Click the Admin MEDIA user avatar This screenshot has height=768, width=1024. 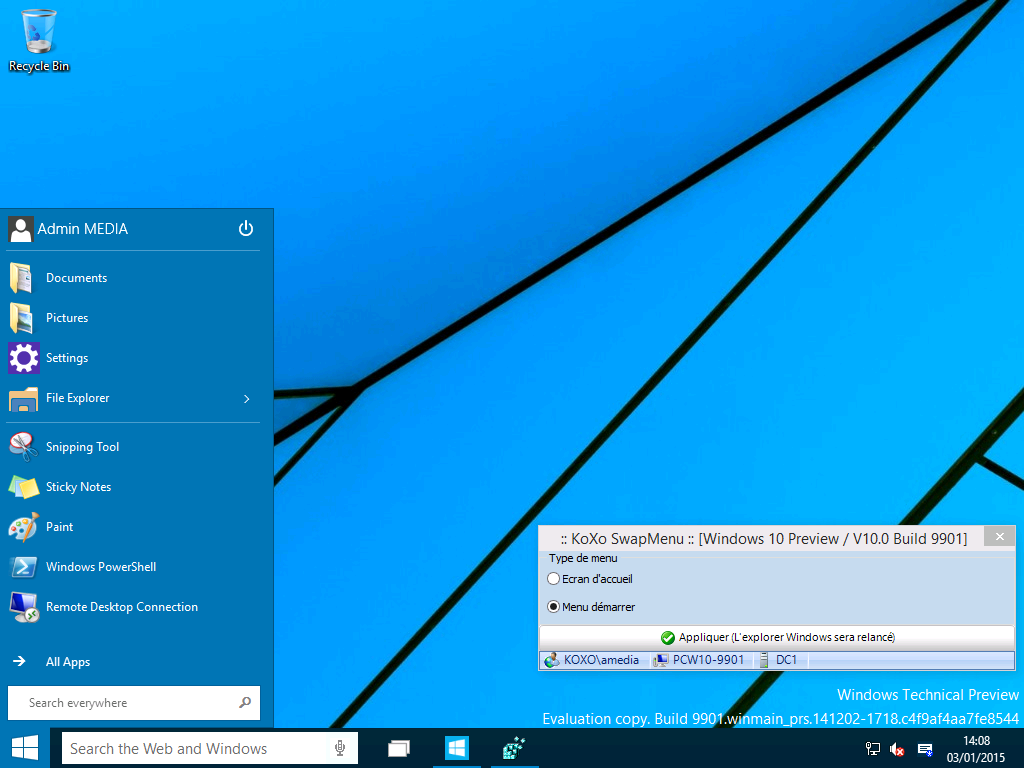tap(20, 229)
